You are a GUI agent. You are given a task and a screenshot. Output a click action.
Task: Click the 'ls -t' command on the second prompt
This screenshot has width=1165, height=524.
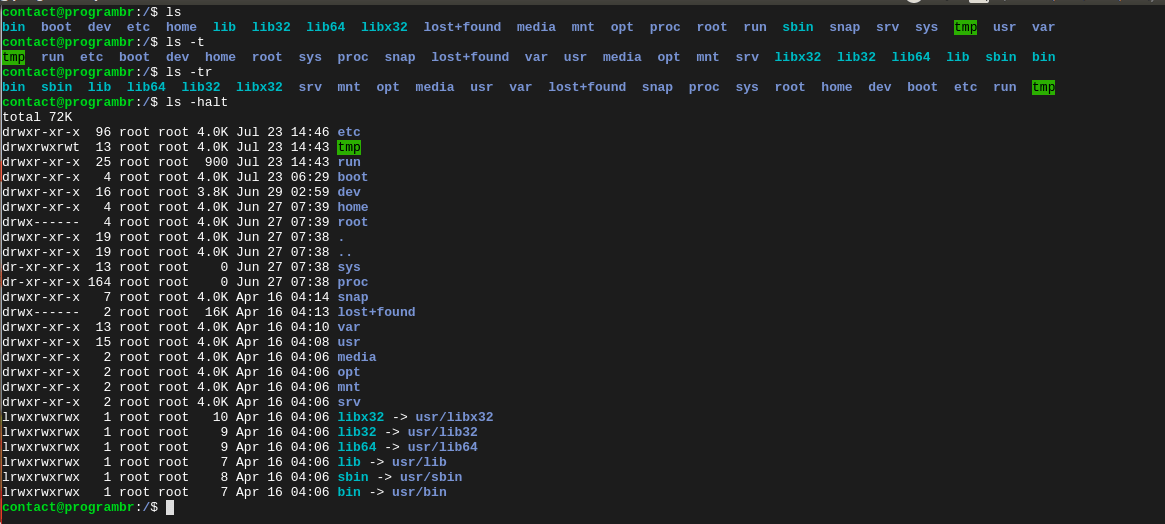coord(186,42)
